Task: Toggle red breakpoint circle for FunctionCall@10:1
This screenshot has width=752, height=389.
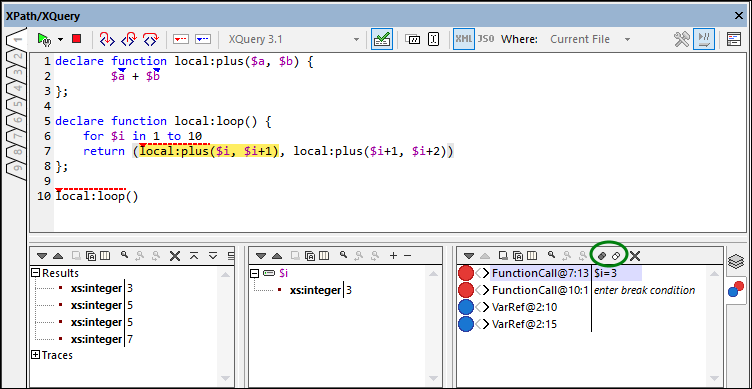Action: [466, 290]
